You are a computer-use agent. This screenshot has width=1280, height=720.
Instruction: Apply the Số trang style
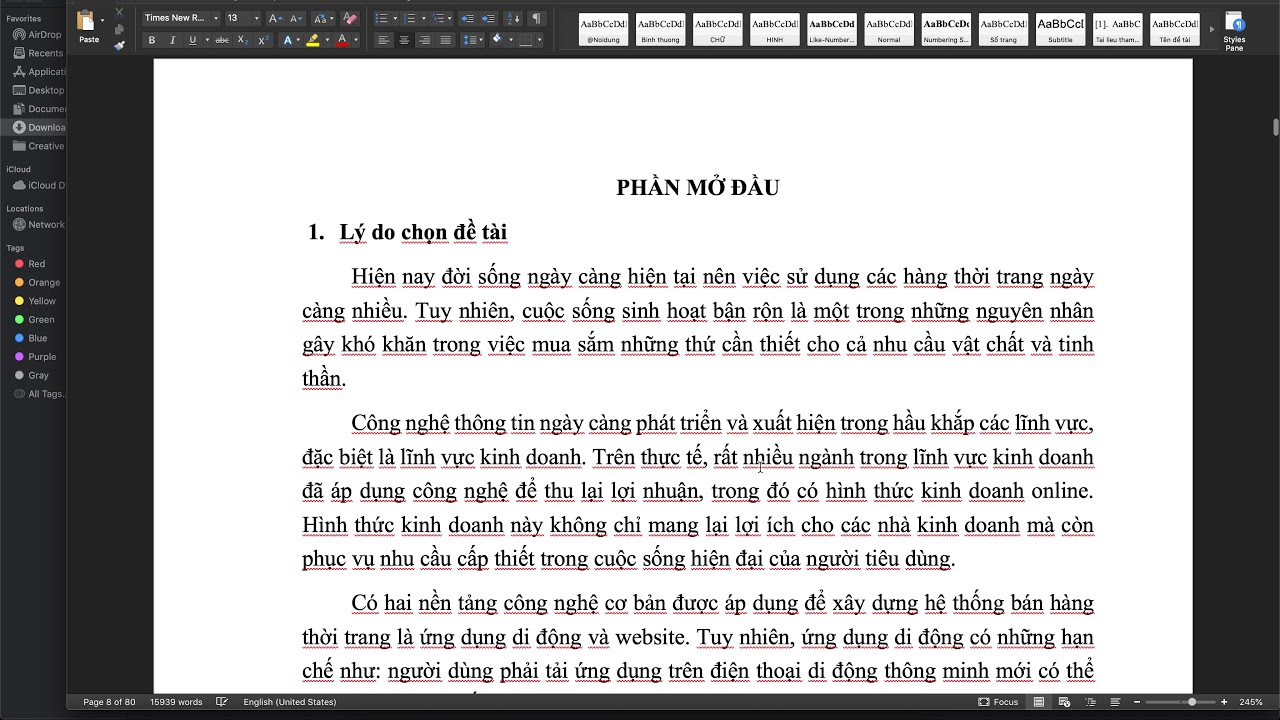coord(1003,29)
